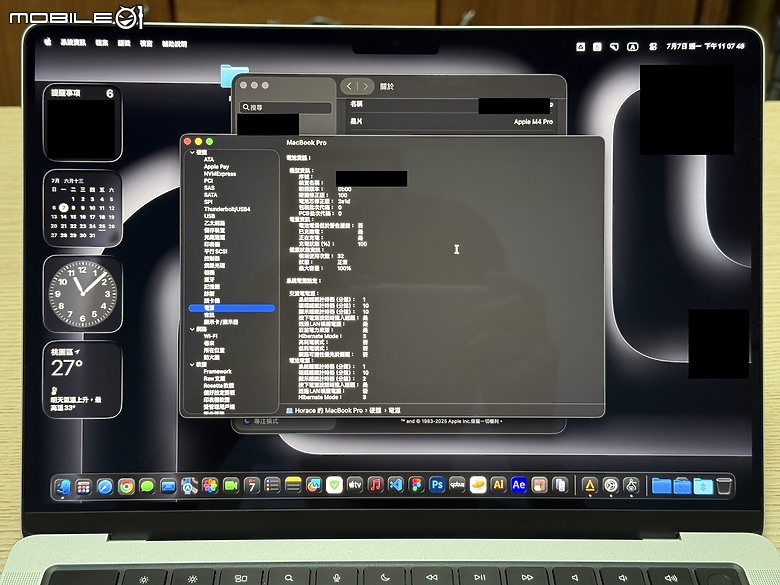
Task: Launch Google Chrome from the Dock
Action: pos(126,486)
